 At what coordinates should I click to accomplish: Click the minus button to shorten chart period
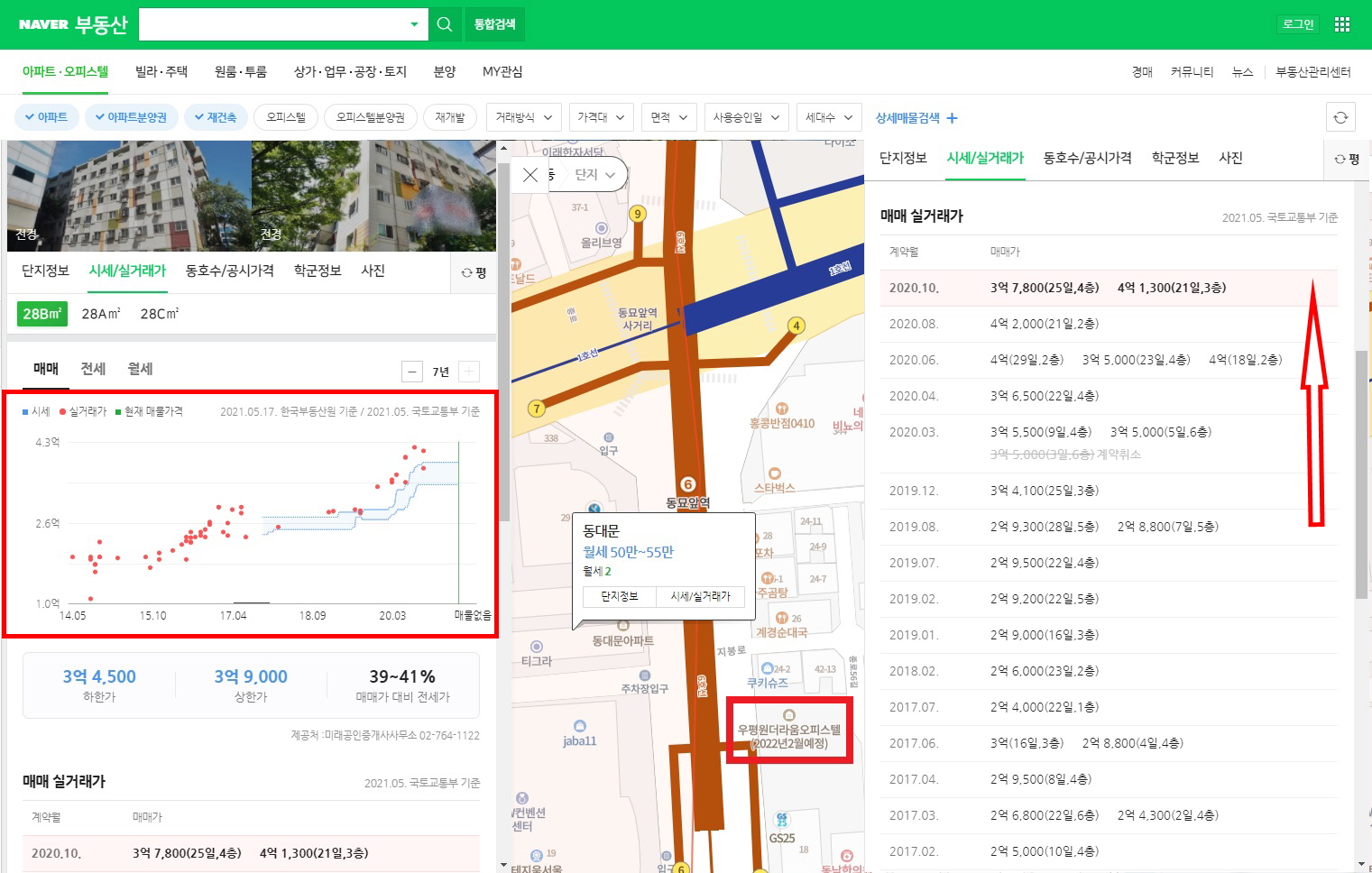(412, 372)
